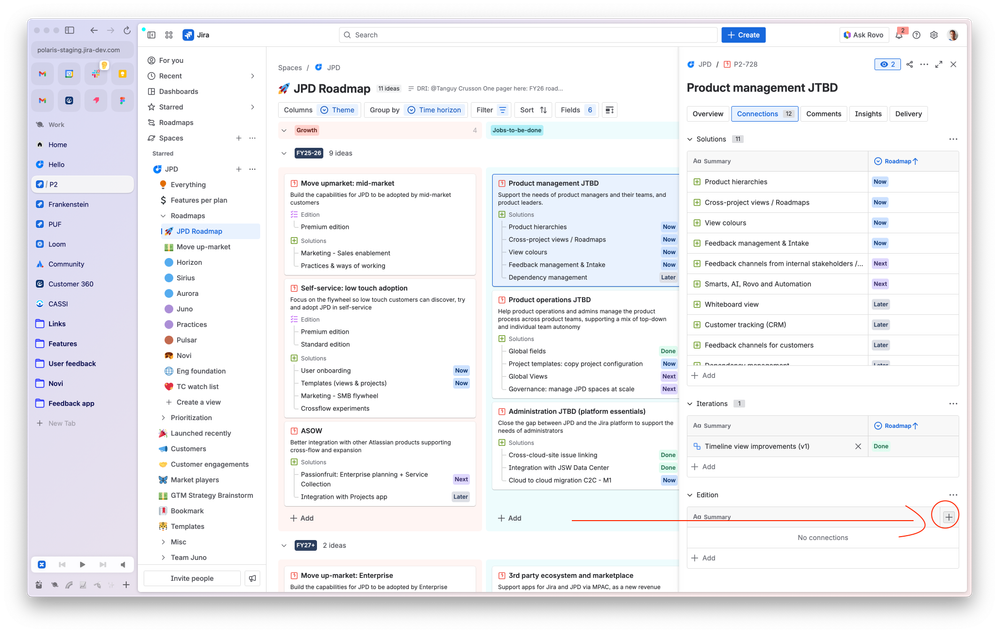Open notifications bell icon
The height and width of the screenshot is (633, 999).
899,35
